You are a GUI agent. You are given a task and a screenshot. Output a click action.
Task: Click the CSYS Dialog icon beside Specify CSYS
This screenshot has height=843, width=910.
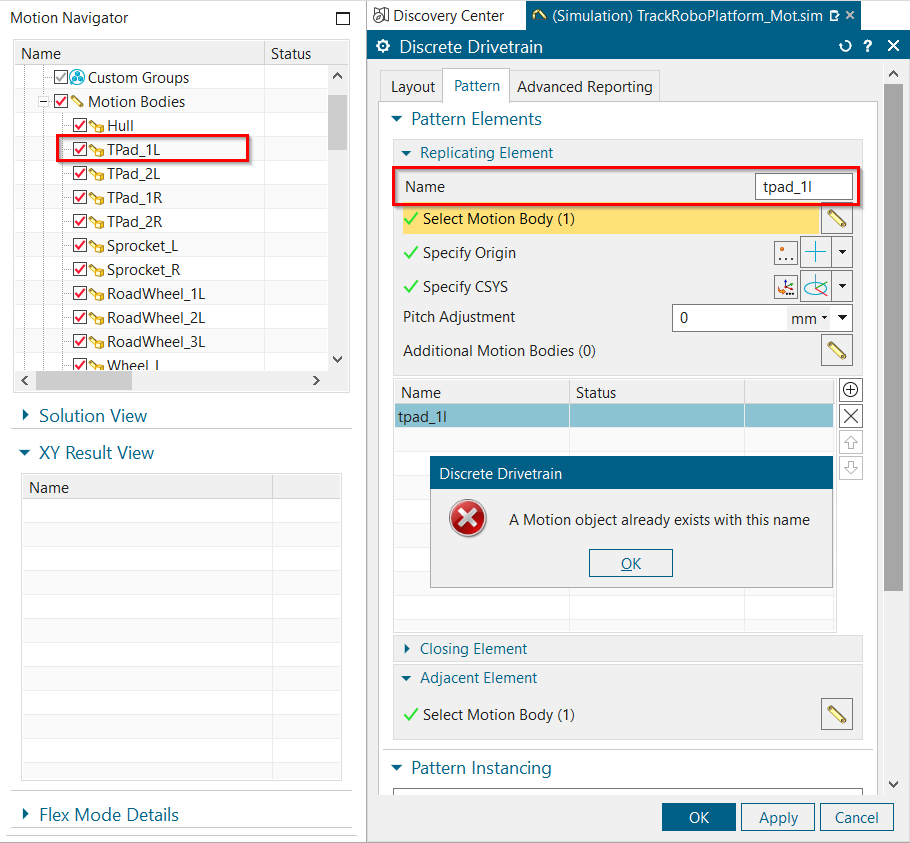pyautogui.click(x=786, y=287)
